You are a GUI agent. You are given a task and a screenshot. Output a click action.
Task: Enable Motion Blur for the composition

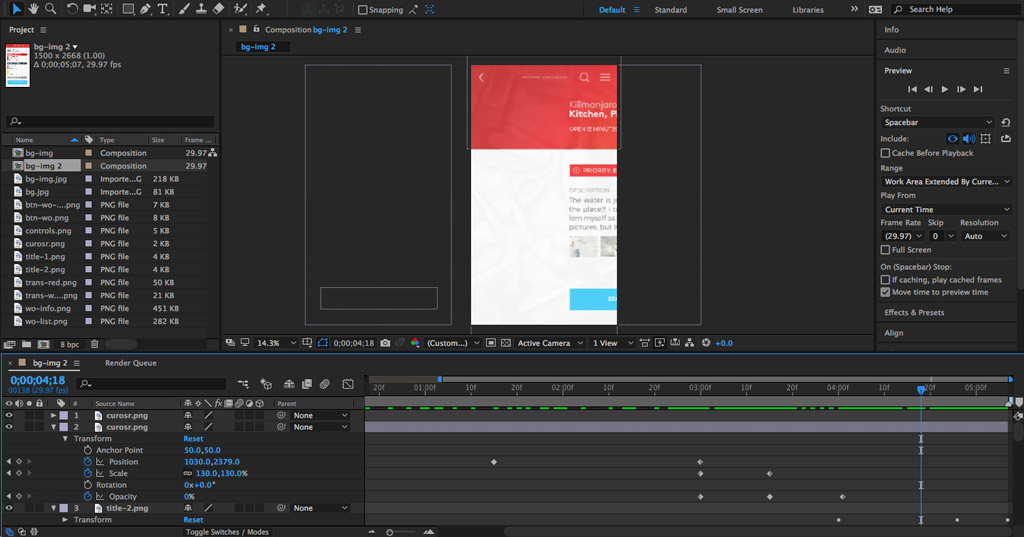(325, 384)
